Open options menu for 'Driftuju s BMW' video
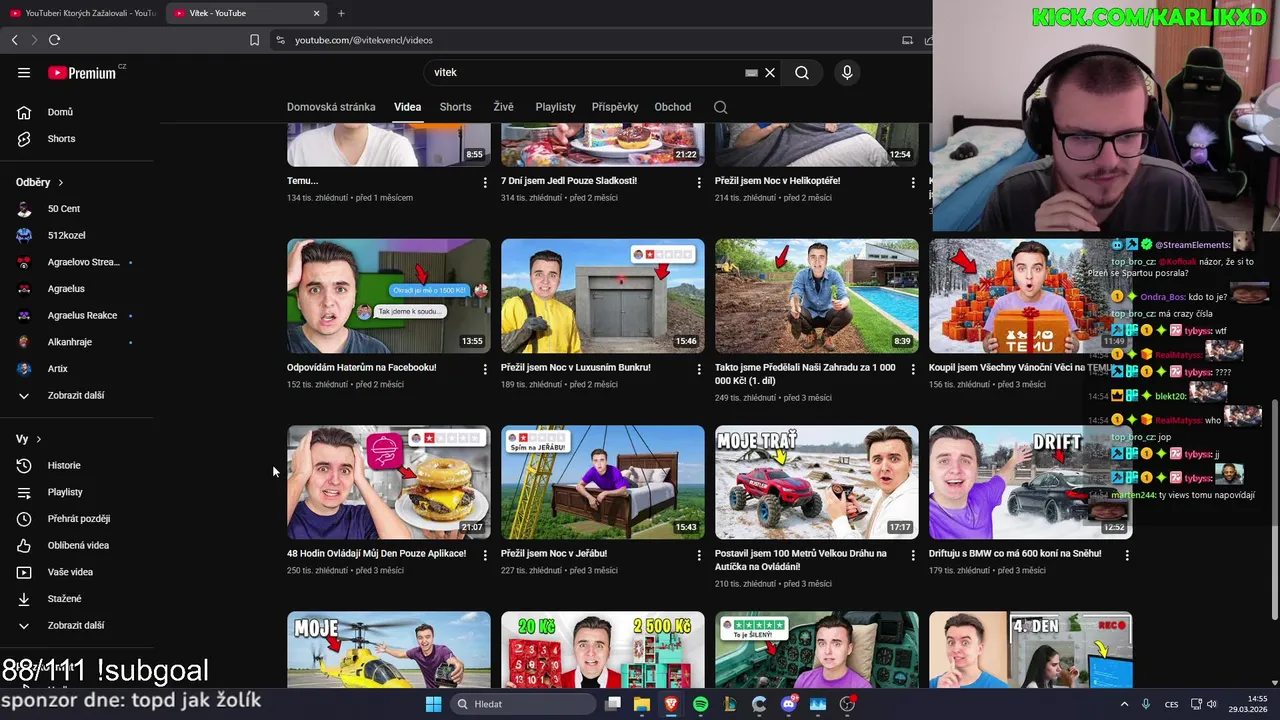Image resolution: width=1280 pixels, height=720 pixels. [x=1127, y=555]
